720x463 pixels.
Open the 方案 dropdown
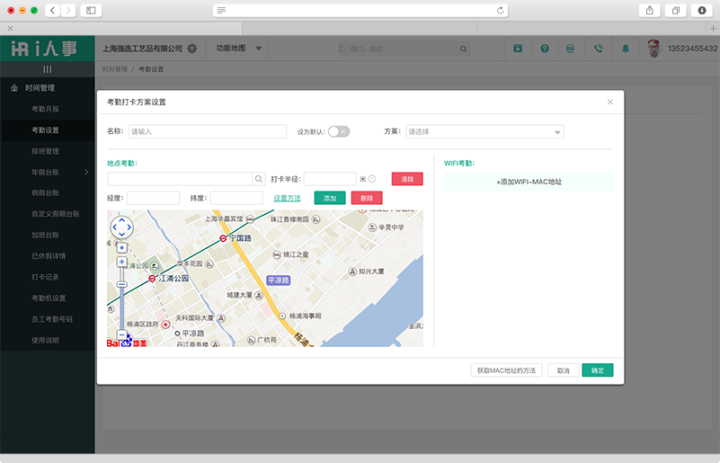[484, 132]
